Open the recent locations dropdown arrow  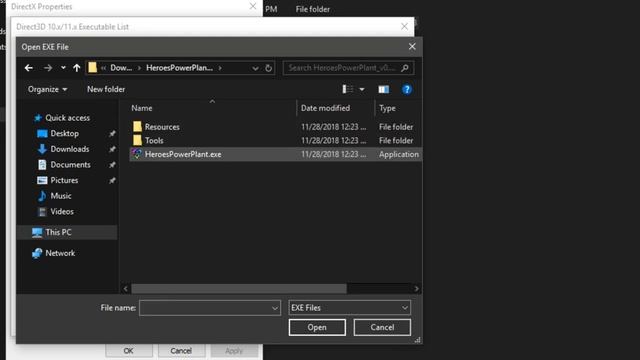click(x=63, y=68)
